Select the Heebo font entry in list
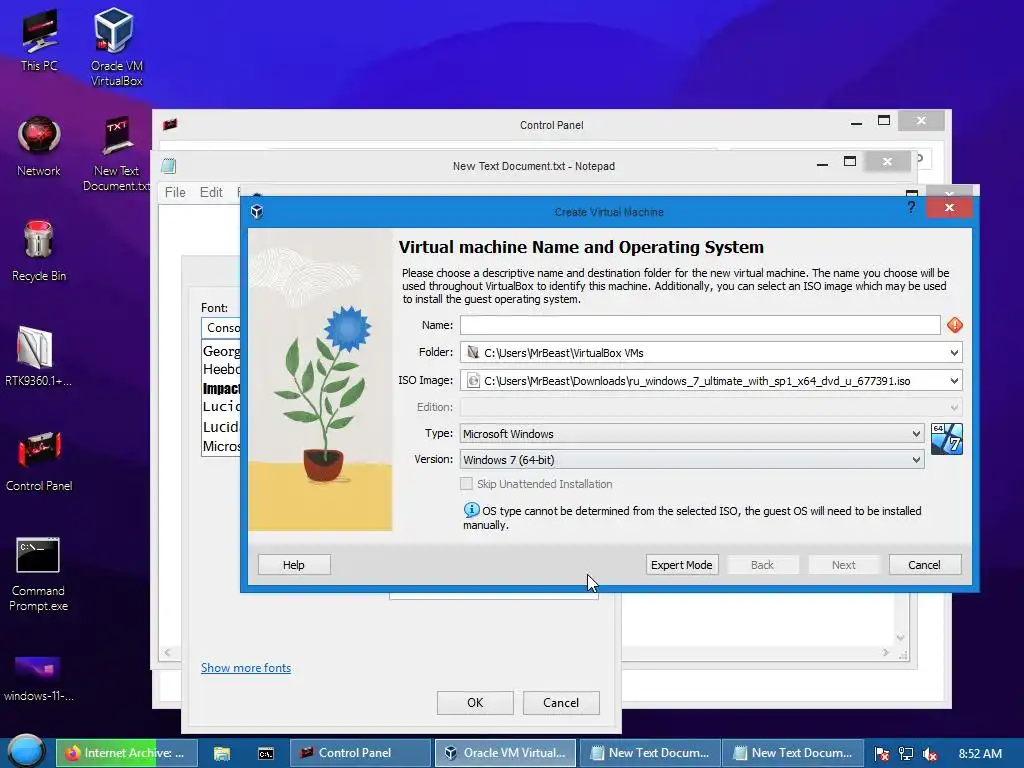Screen dimensions: 1024x768 (x=221, y=370)
